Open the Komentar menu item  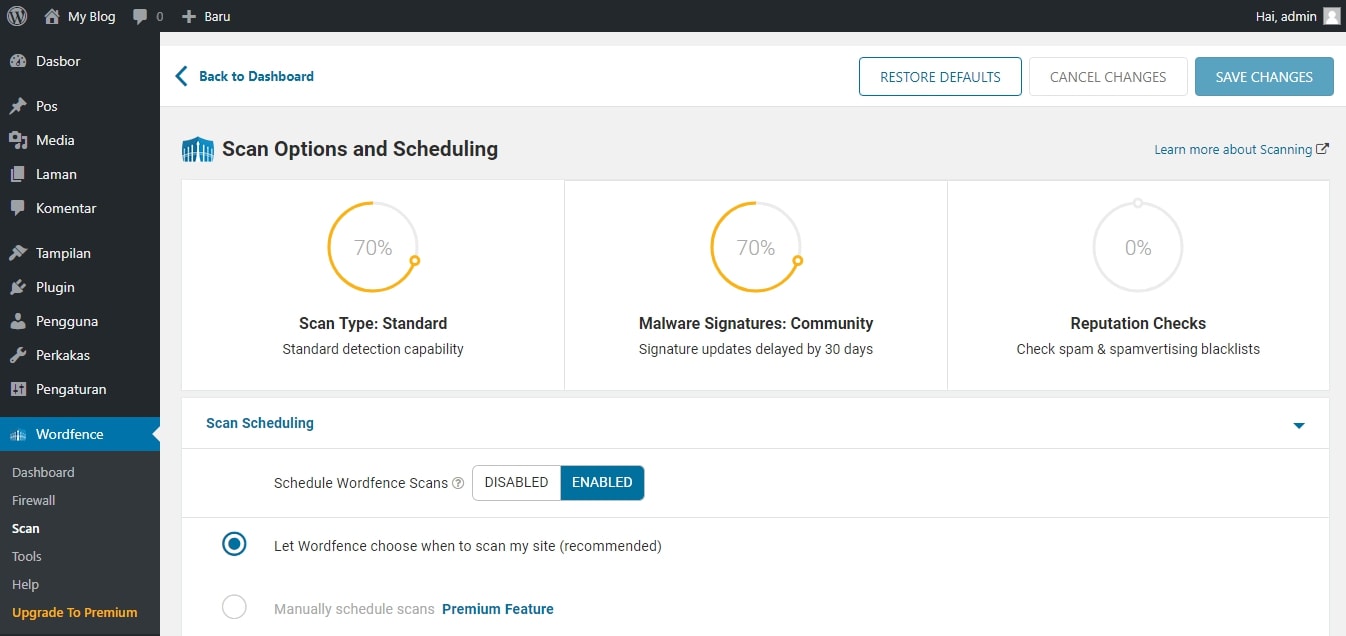(80, 208)
